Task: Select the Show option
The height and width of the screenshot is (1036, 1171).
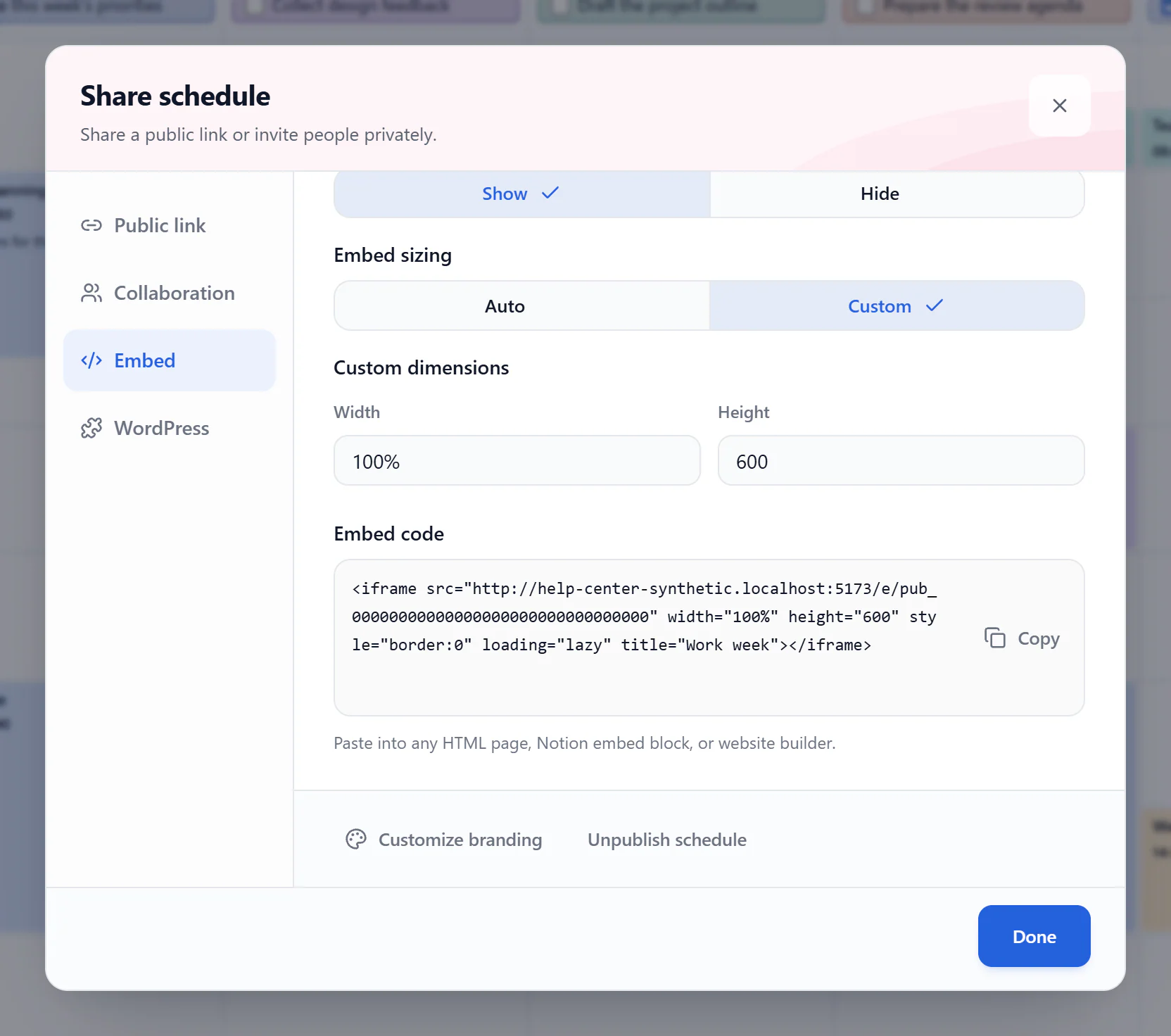Action: tap(522, 194)
